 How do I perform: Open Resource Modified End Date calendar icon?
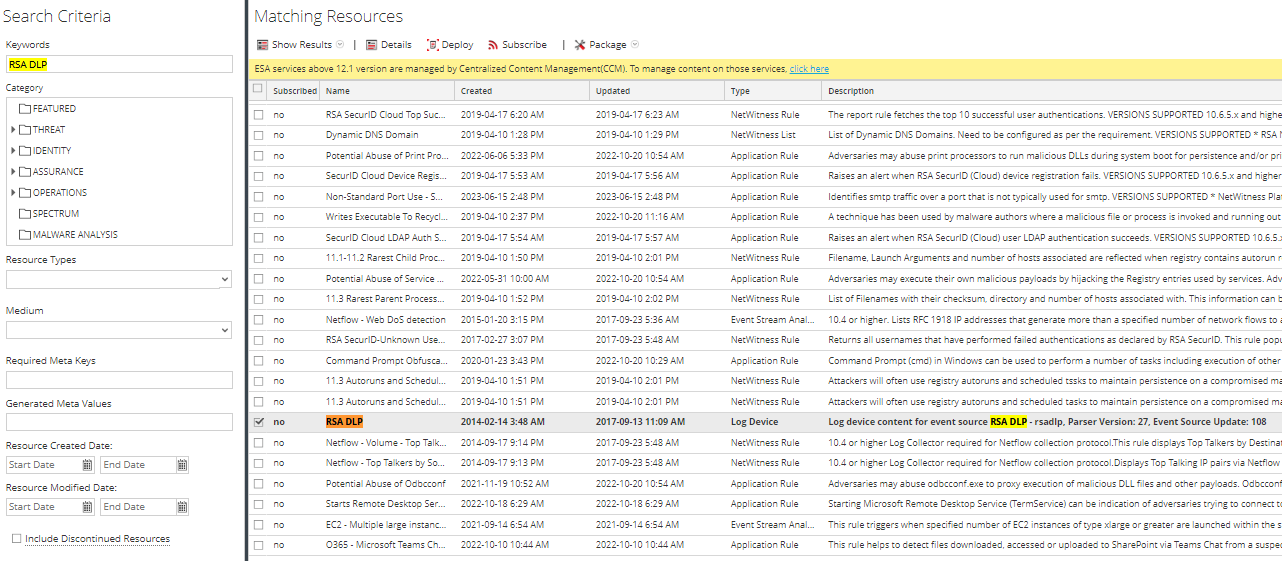(x=182, y=507)
